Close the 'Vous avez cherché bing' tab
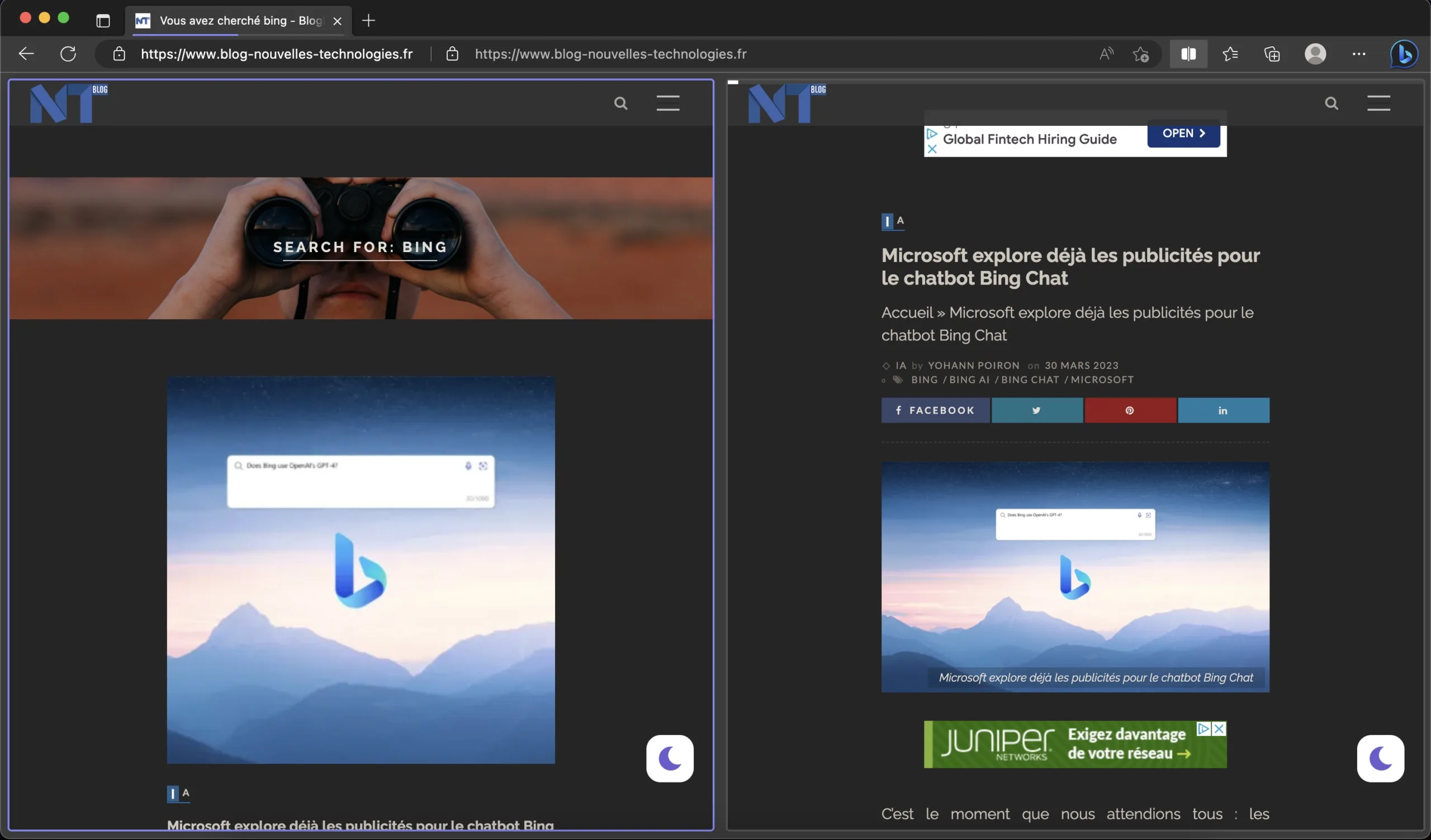Image resolution: width=1431 pixels, height=840 pixels. click(337, 21)
